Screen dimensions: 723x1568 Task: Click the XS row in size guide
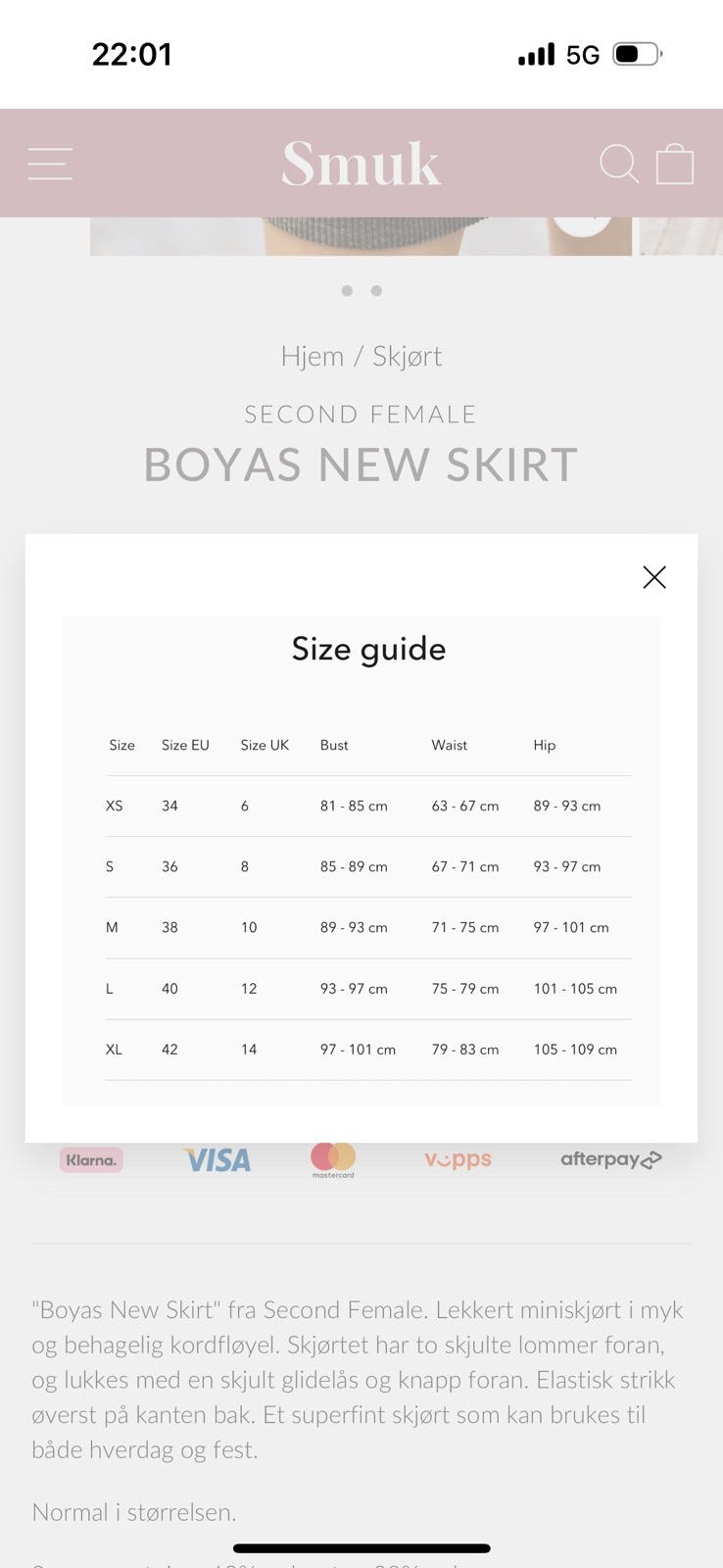368,806
